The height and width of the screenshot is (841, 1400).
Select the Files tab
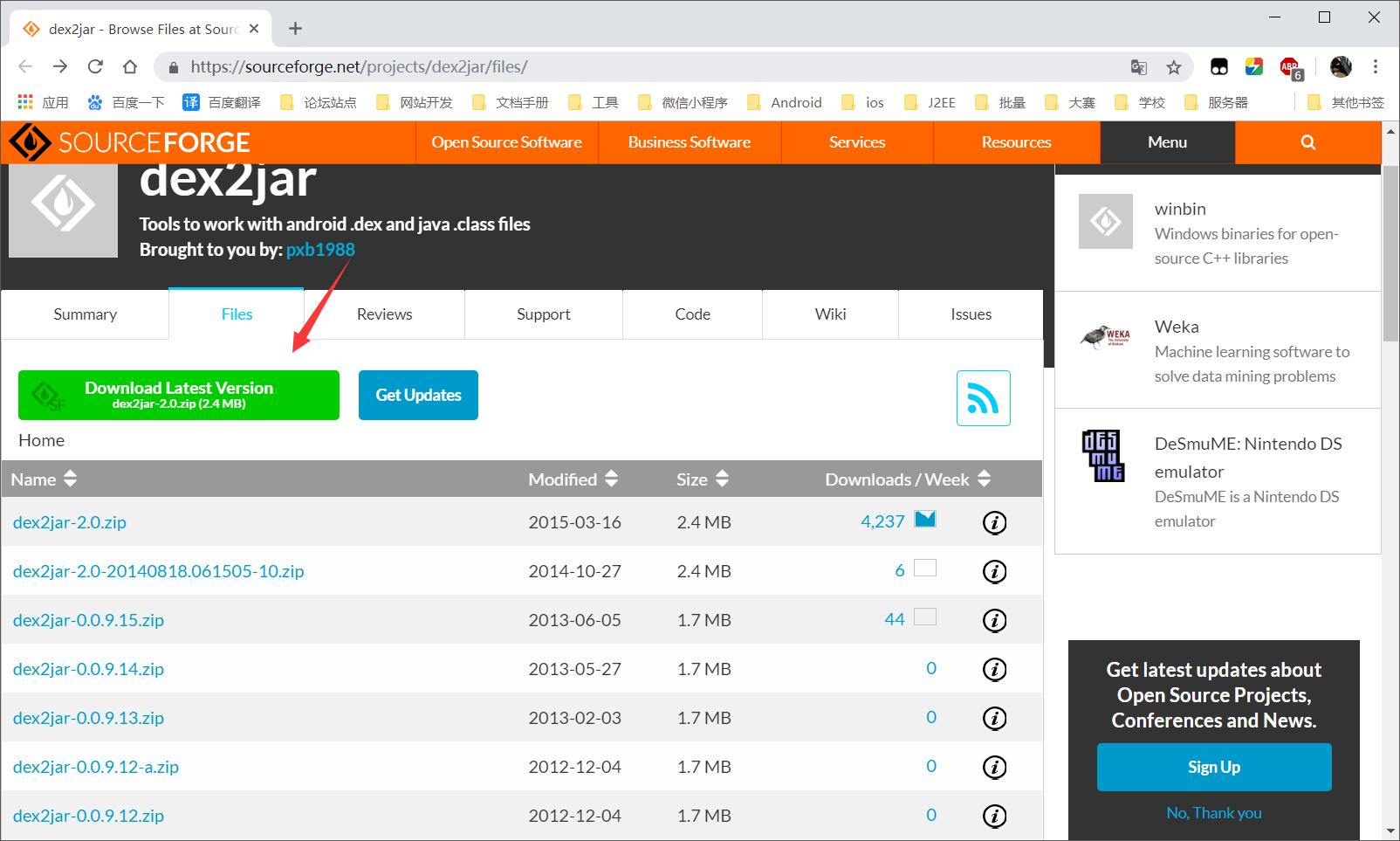tap(237, 314)
